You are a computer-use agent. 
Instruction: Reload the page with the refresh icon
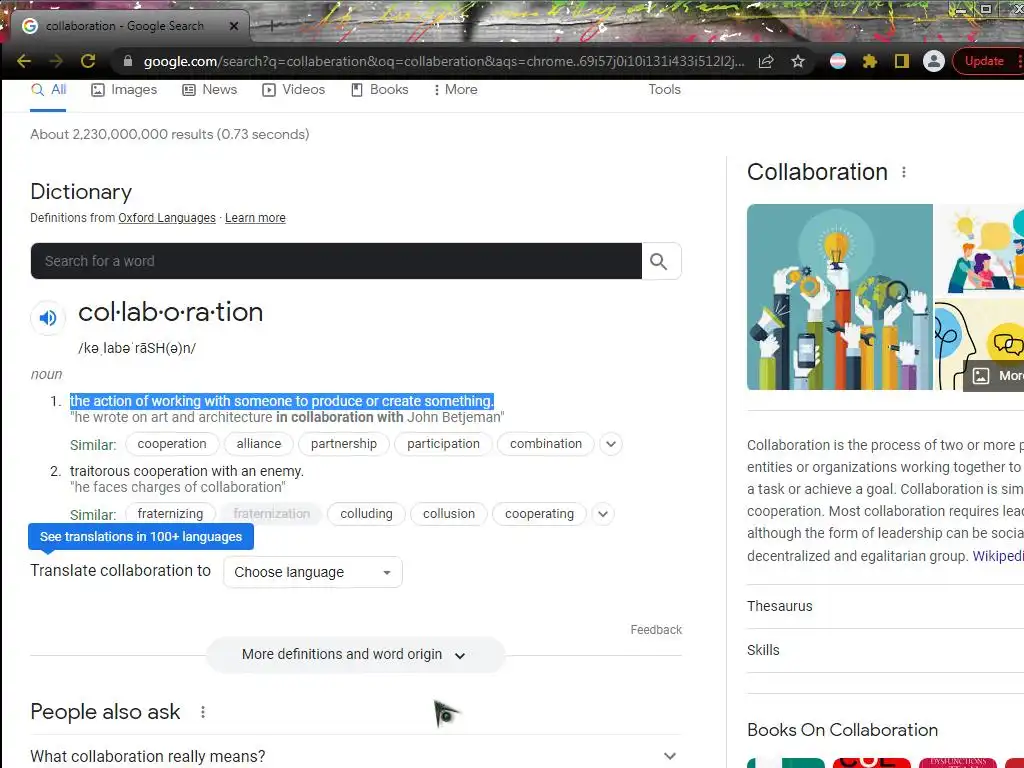click(x=88, y=61)
